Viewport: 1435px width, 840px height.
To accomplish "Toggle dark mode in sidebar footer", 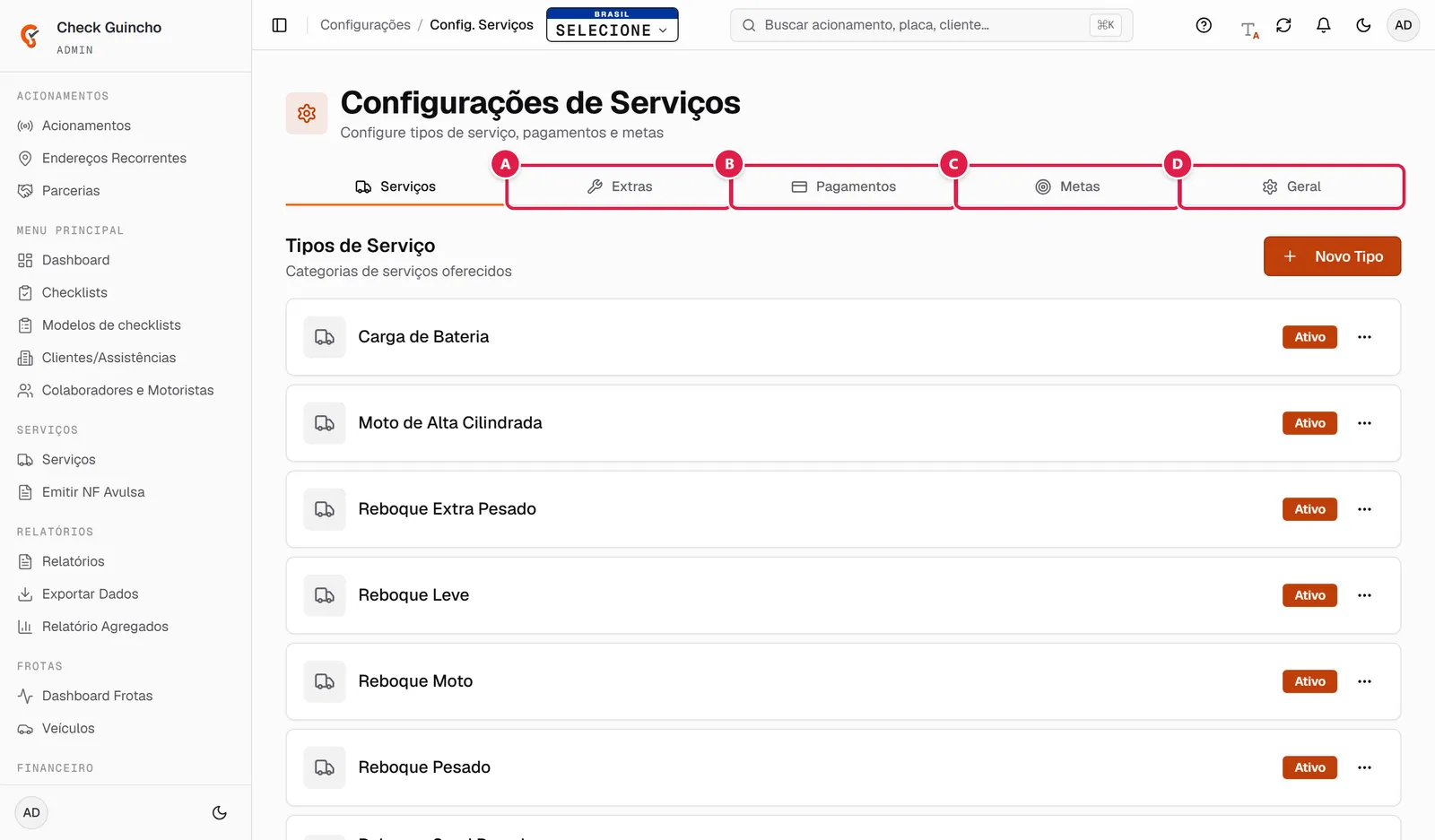I will (220, 813).
